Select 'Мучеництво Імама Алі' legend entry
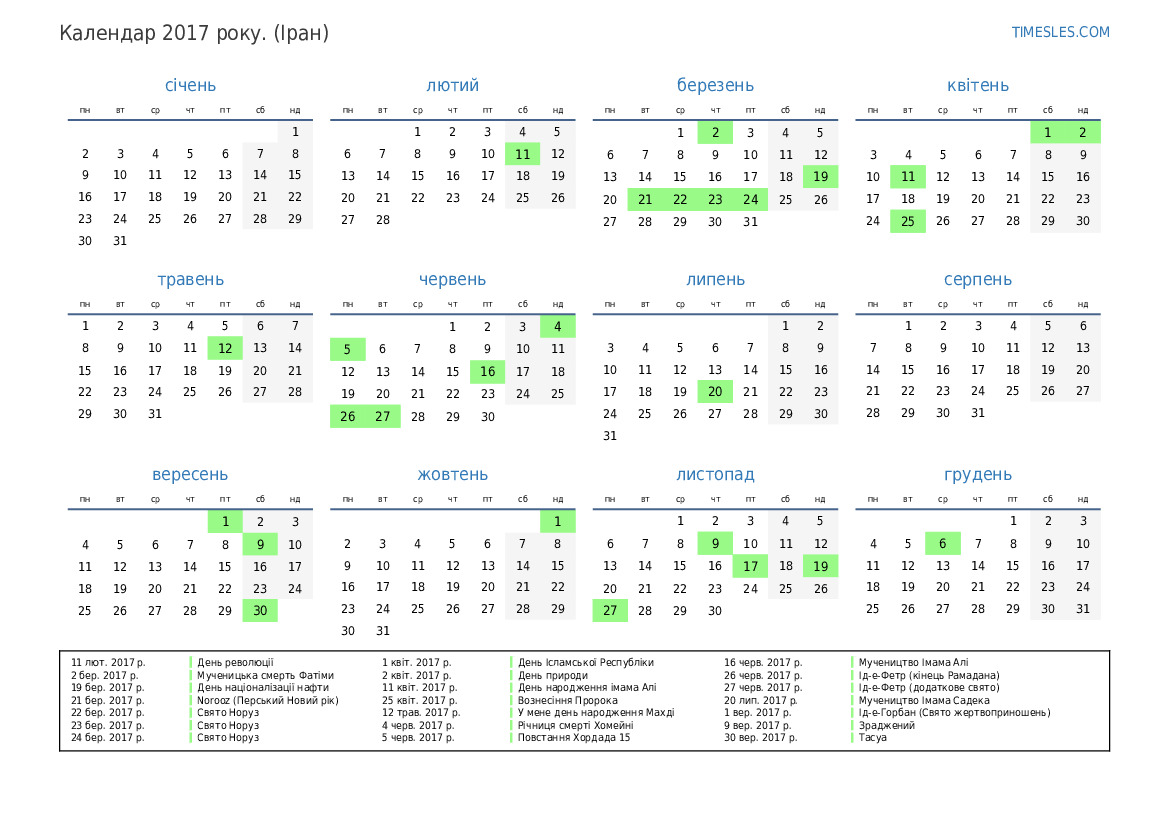 coord(913,662)
